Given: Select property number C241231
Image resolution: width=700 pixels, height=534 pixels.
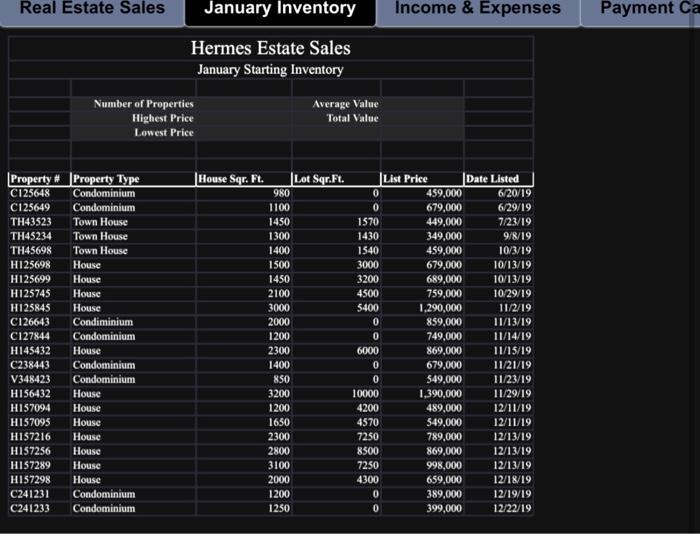Looking at the screenshot, I should point(39,494).
